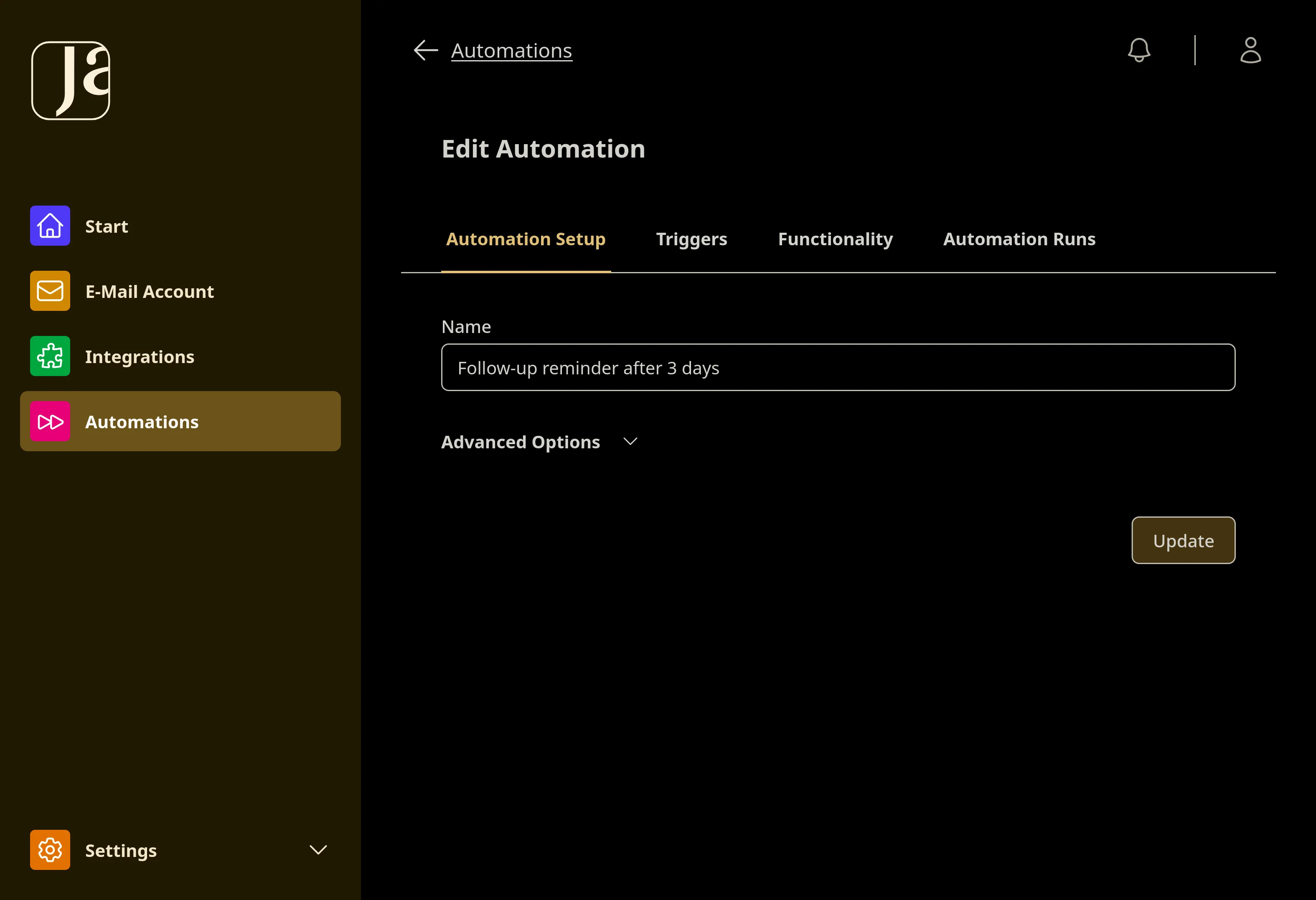Click the orange E-Mail envelope icon
This screenshot has width=1316, height=900.
[50, 291]
